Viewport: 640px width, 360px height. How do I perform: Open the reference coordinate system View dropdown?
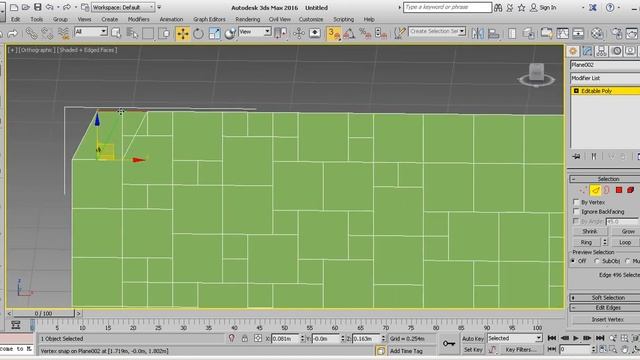[x=255, y=32]
